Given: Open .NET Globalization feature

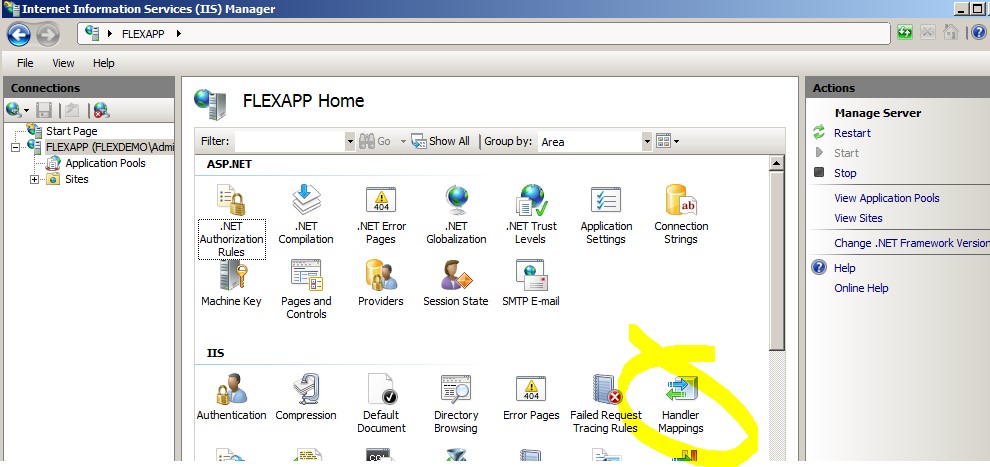Looking at the screenshot, I should (x=456, y=215).
